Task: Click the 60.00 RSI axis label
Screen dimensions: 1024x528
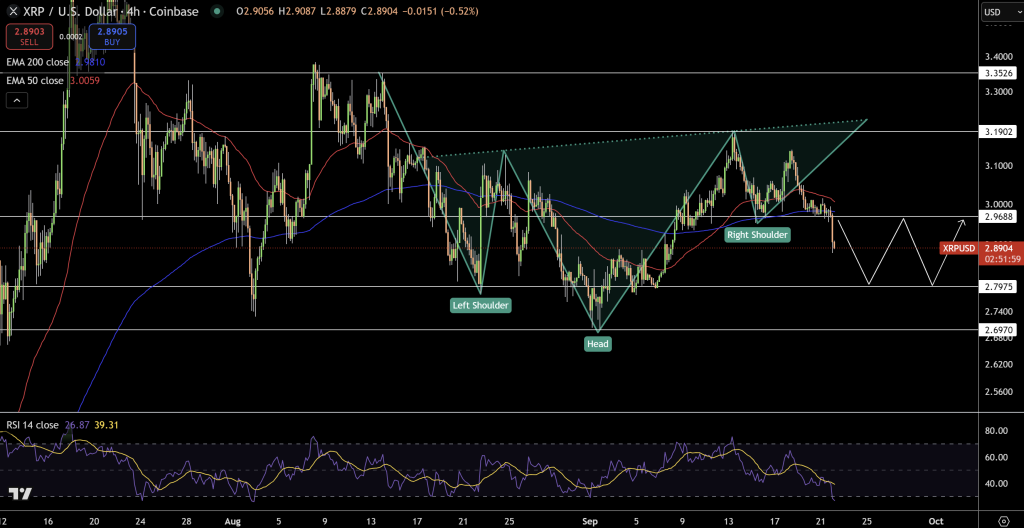Action: pos(995,457)
